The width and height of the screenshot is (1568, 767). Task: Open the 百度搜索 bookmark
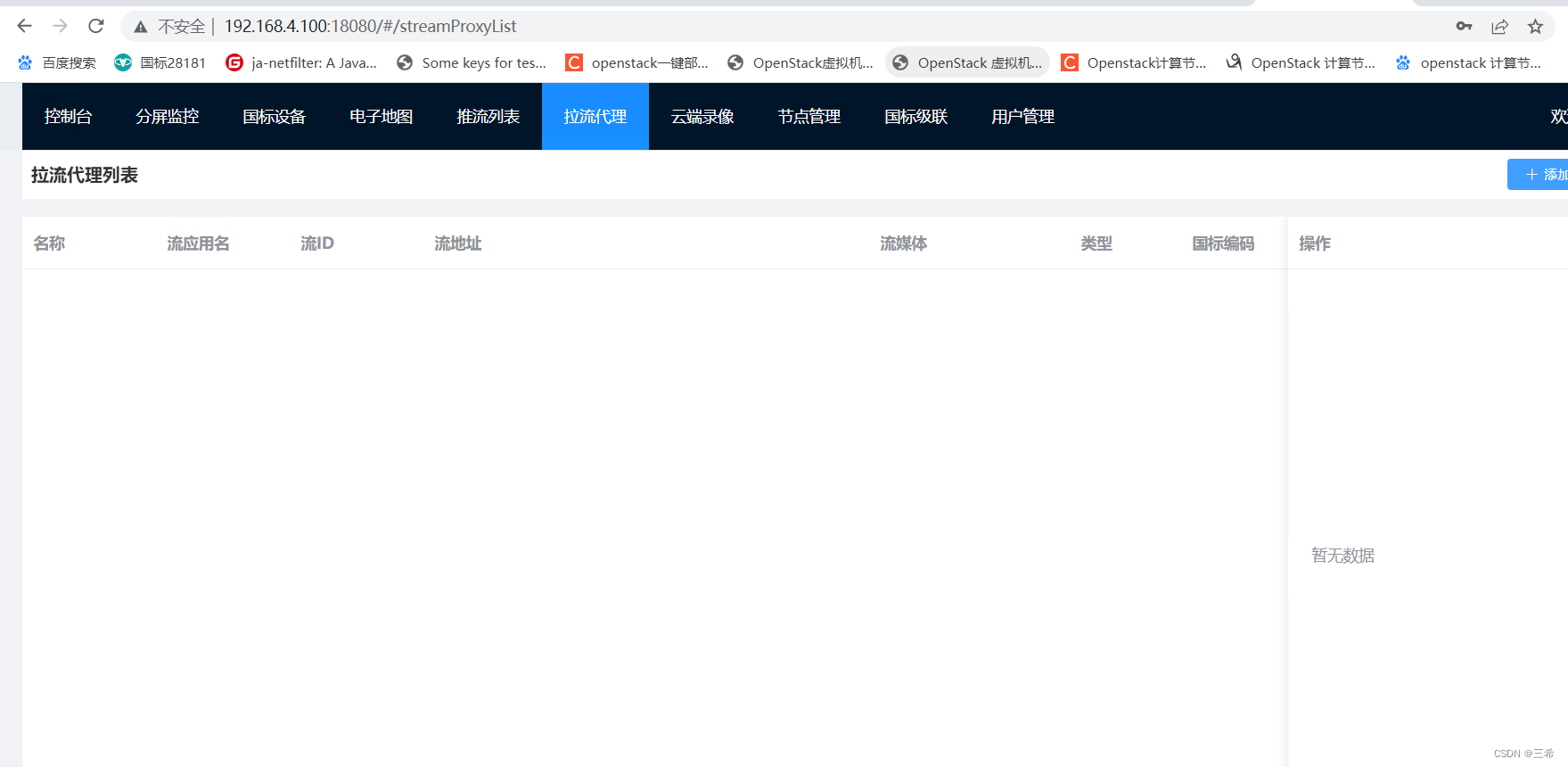[57, 62]
